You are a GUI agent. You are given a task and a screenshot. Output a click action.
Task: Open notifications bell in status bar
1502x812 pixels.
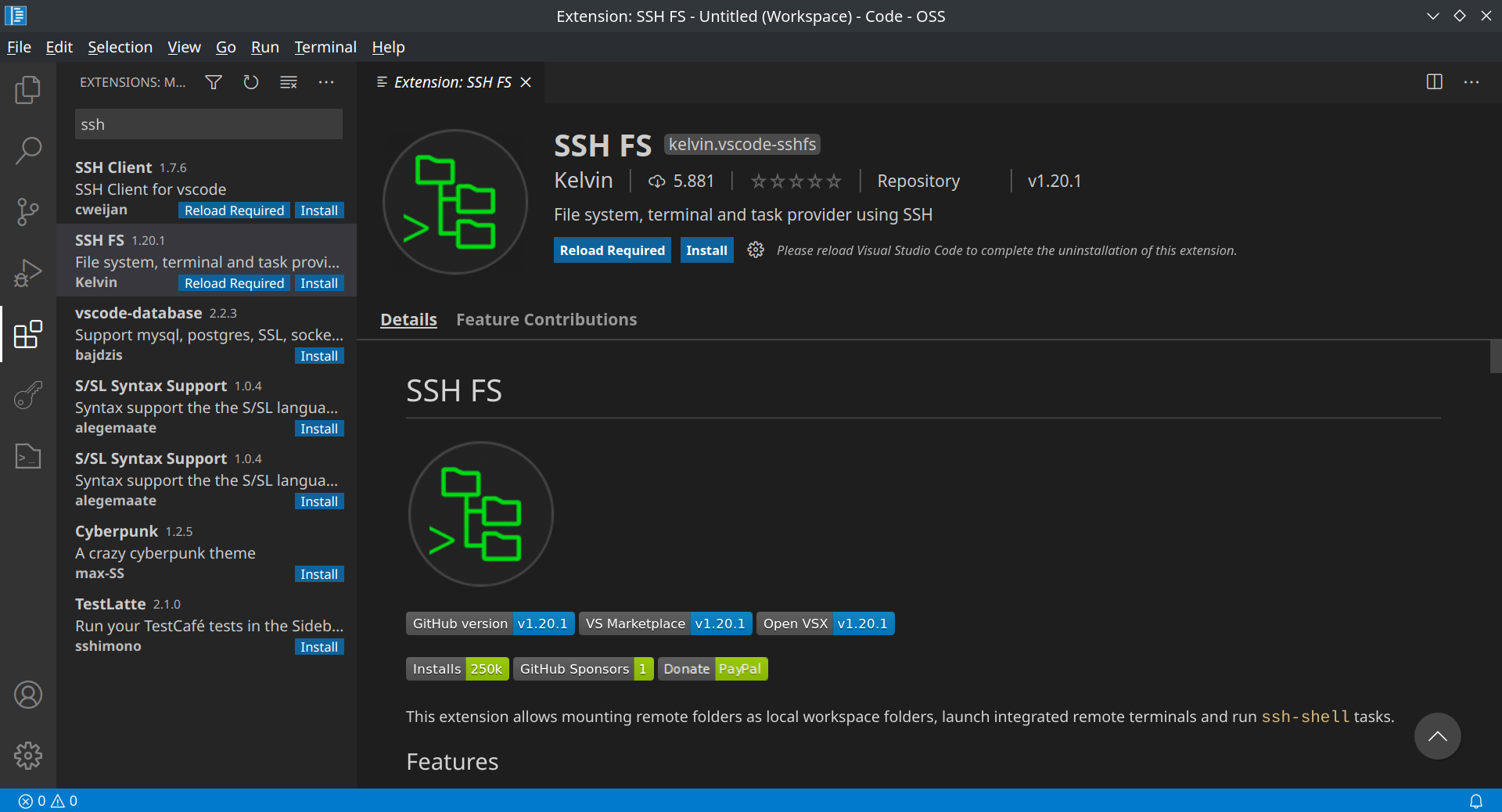pyautogui.click(x=1476, y=801)
